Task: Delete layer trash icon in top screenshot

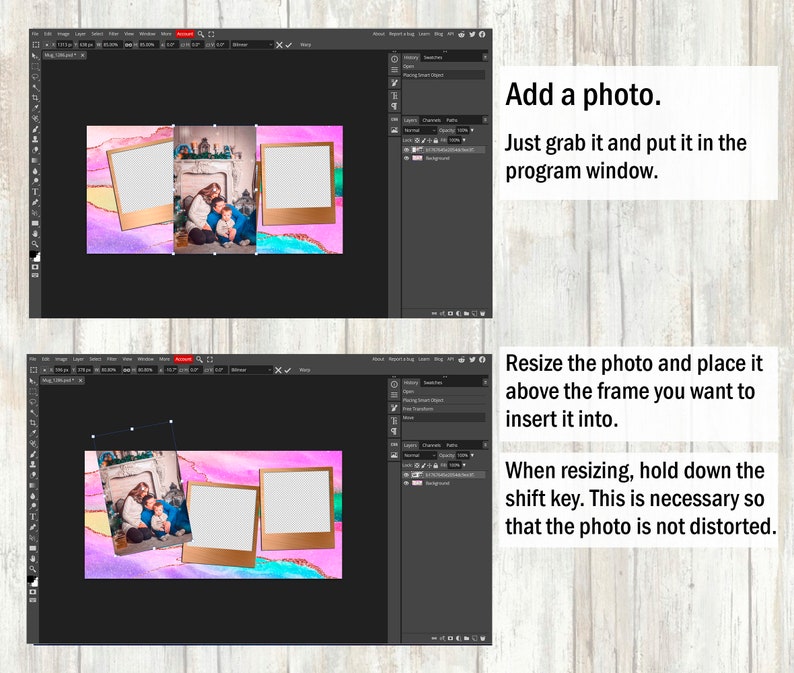Action: 483,313
